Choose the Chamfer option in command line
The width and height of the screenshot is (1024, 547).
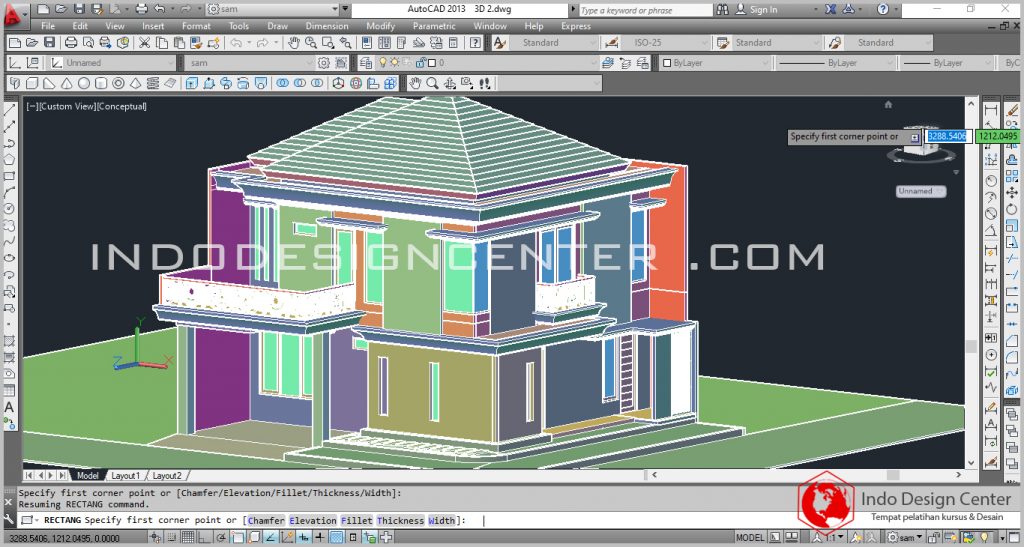[x=266, y=520]
